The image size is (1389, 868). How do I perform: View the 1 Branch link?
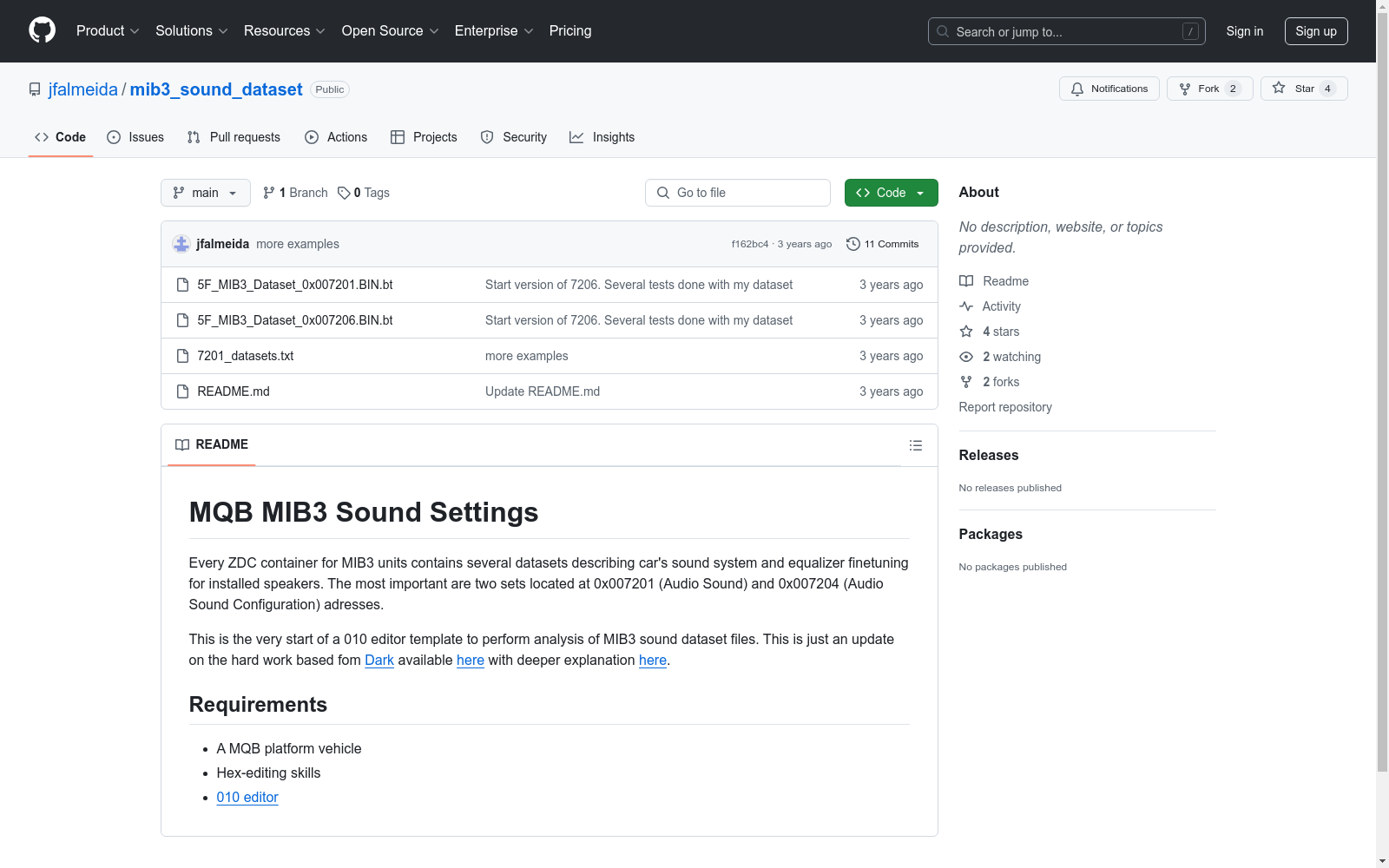(x=295, y=193)
